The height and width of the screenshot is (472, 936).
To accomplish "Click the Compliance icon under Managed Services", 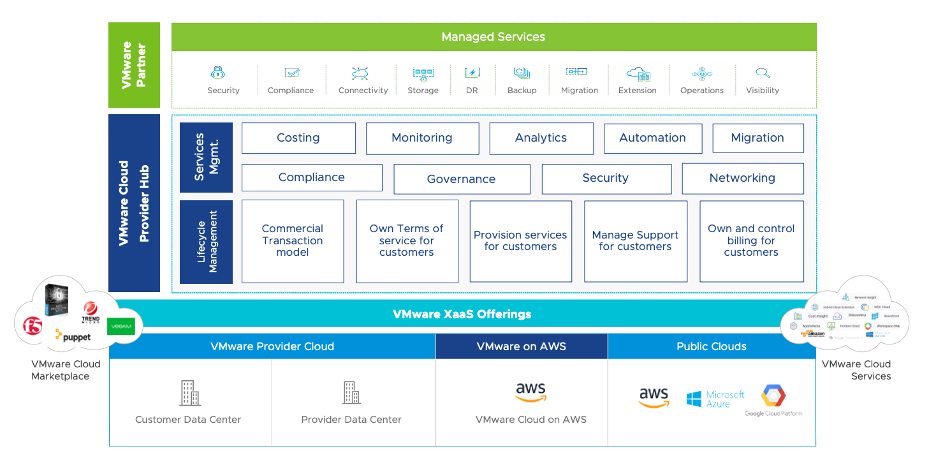I will (x=292, y=73).
